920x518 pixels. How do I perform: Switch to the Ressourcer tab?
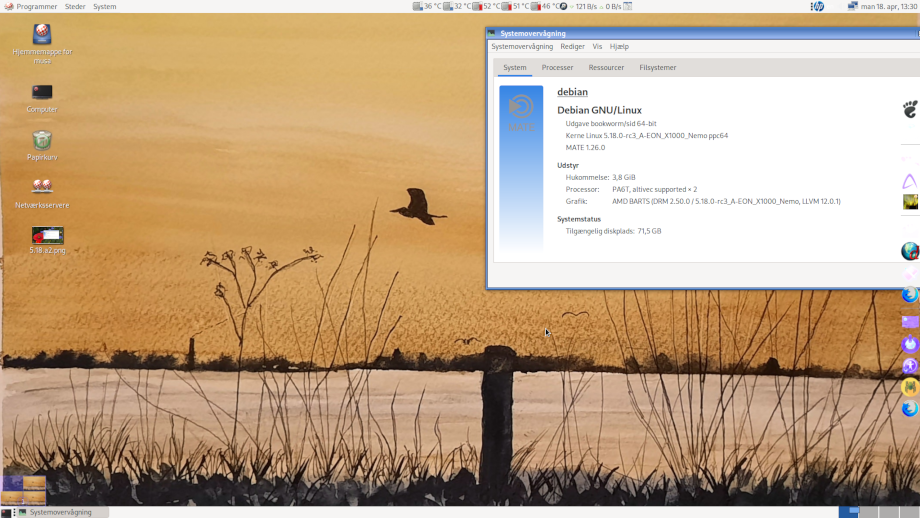(606, 68)
